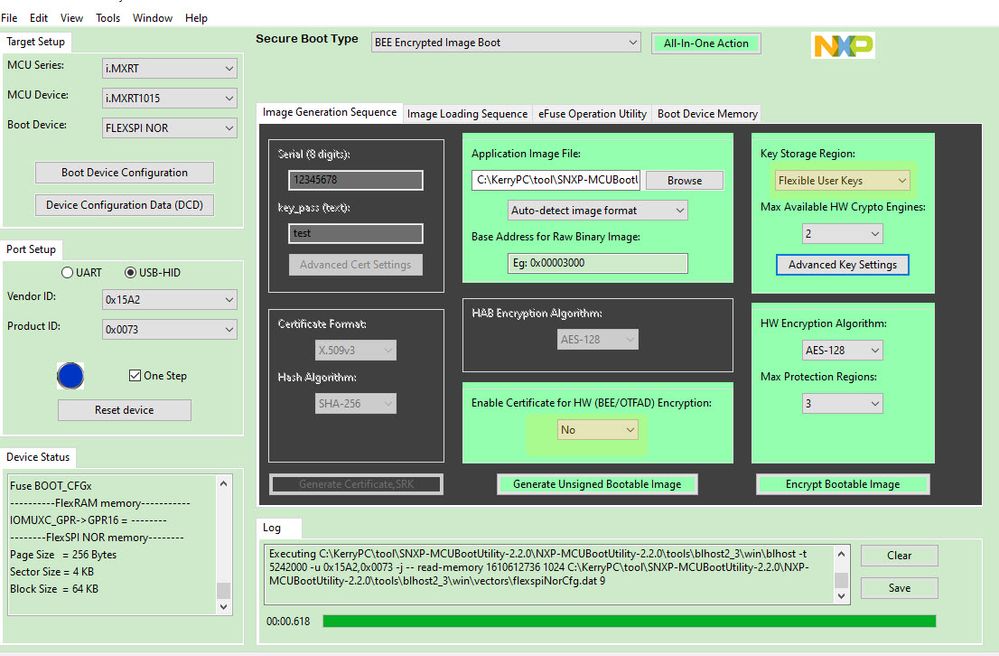Click the 'Page Size = 256 Bytes' line

(63, 555)
